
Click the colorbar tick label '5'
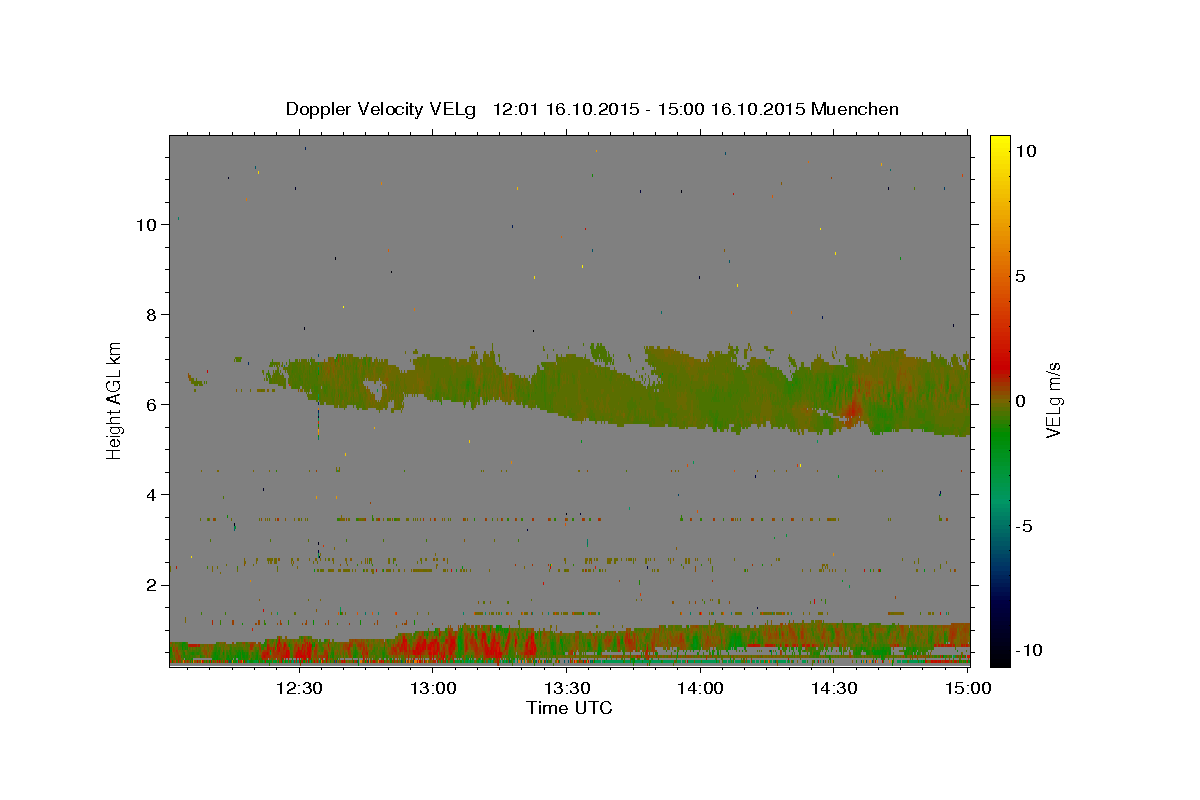(x=1021, y=276)
